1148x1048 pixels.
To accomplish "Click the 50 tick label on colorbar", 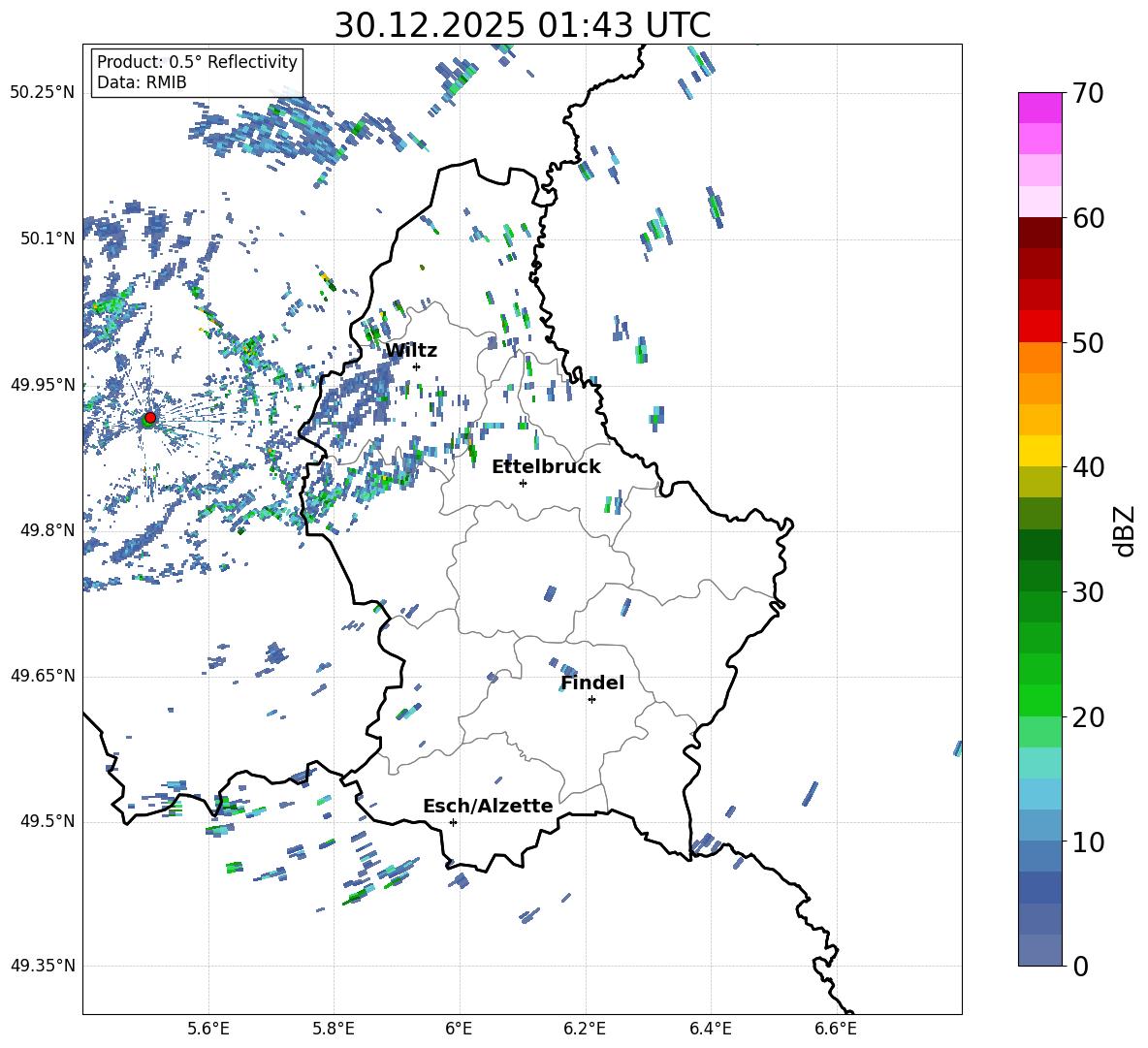I will click(x=1088, y=343).
